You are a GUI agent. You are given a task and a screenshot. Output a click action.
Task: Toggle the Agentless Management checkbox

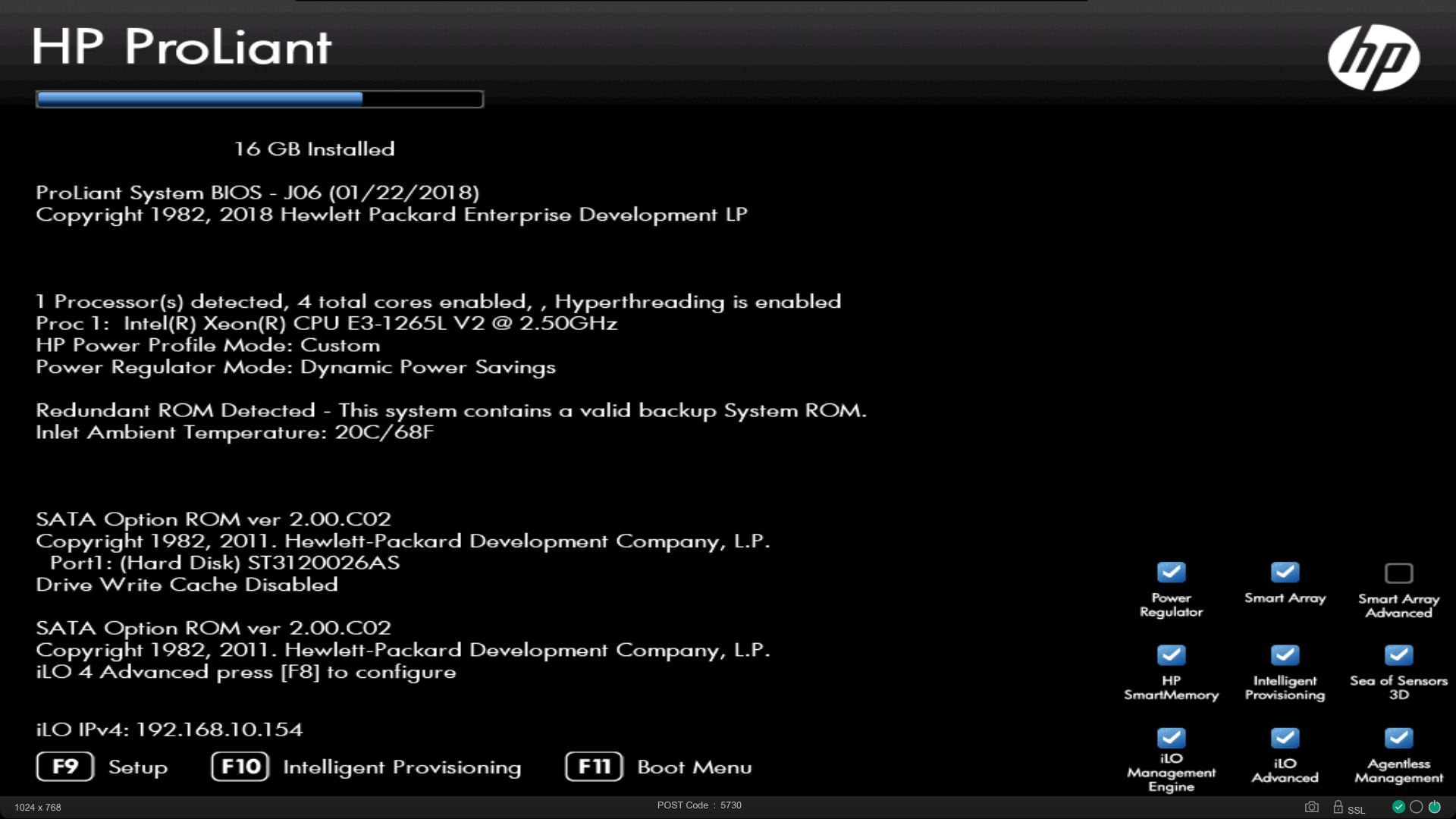1398,737
